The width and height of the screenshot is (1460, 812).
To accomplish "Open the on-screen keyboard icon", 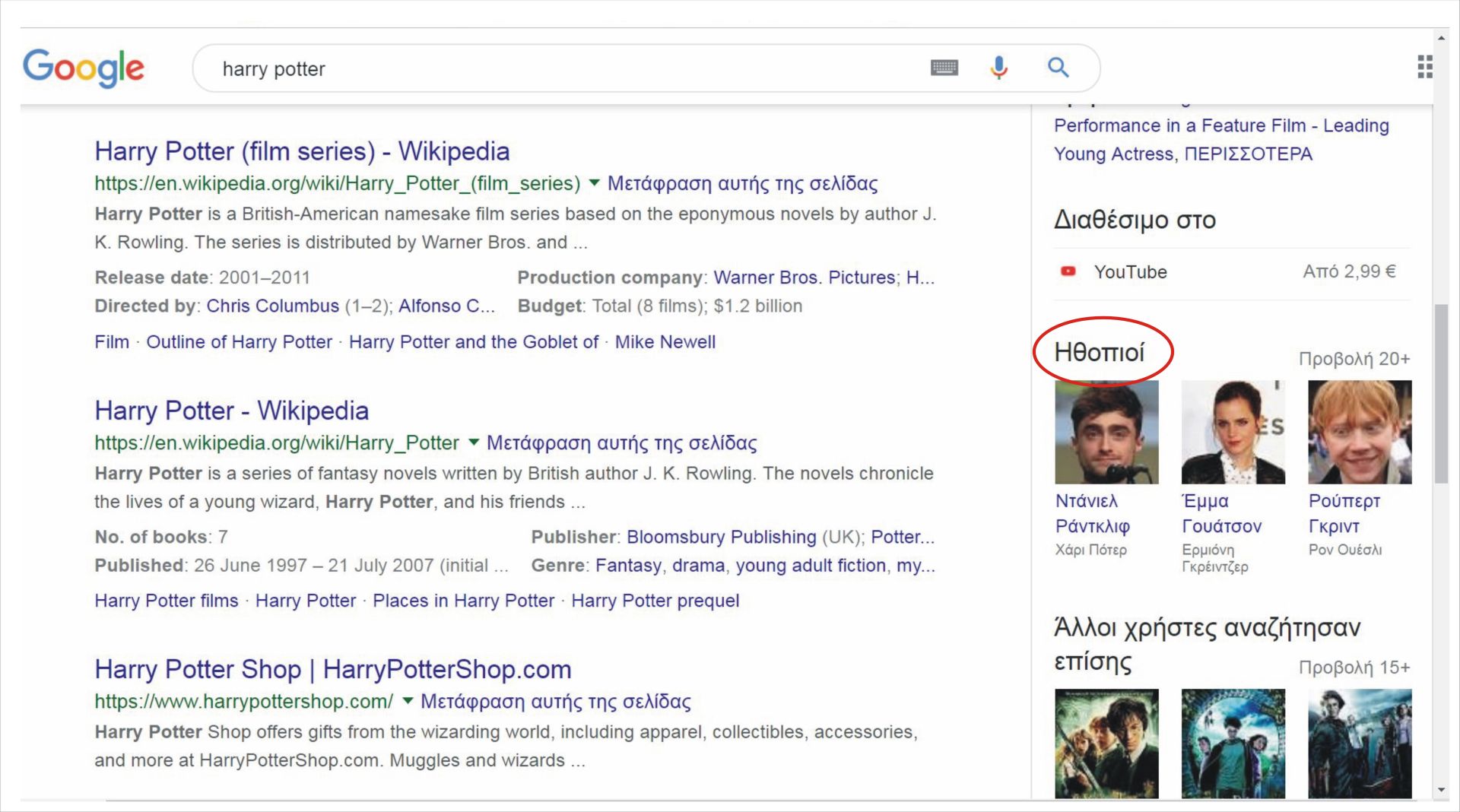I will (944, 68).
